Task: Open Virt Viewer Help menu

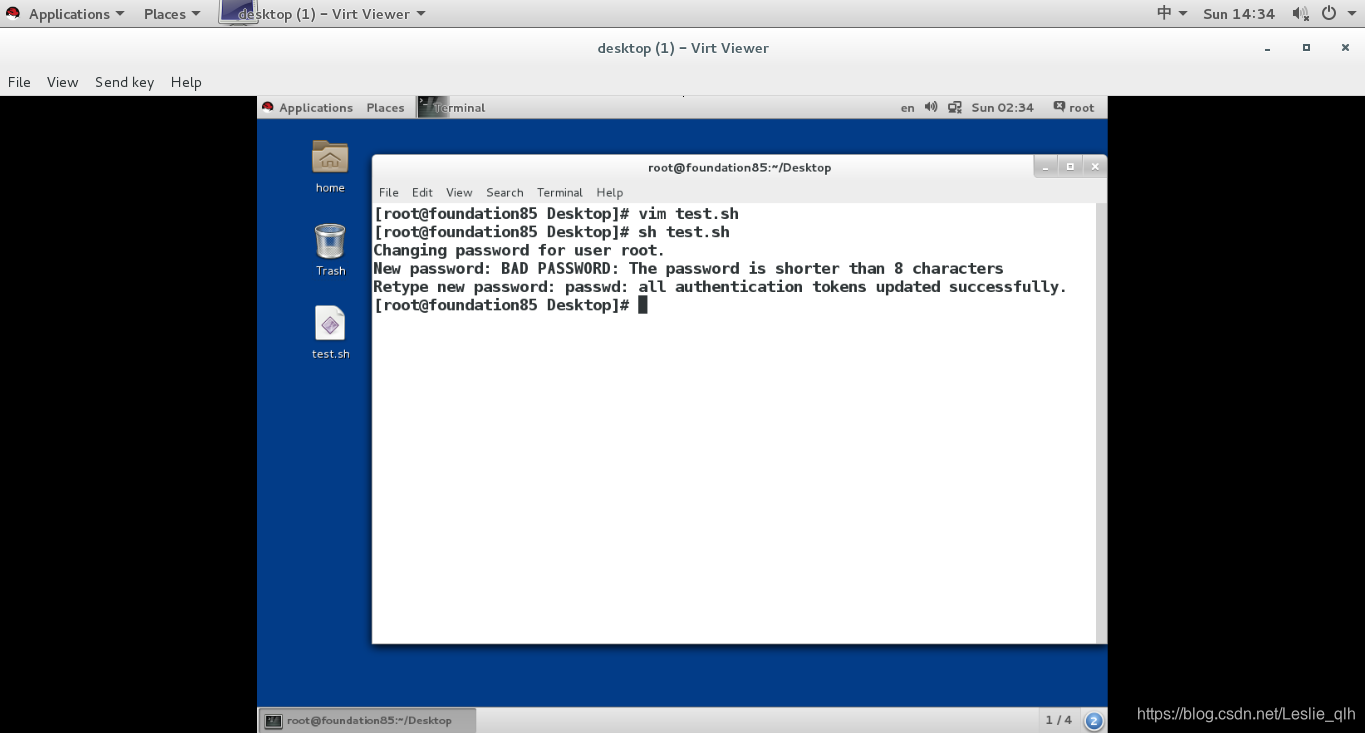Action: [186, 82]
